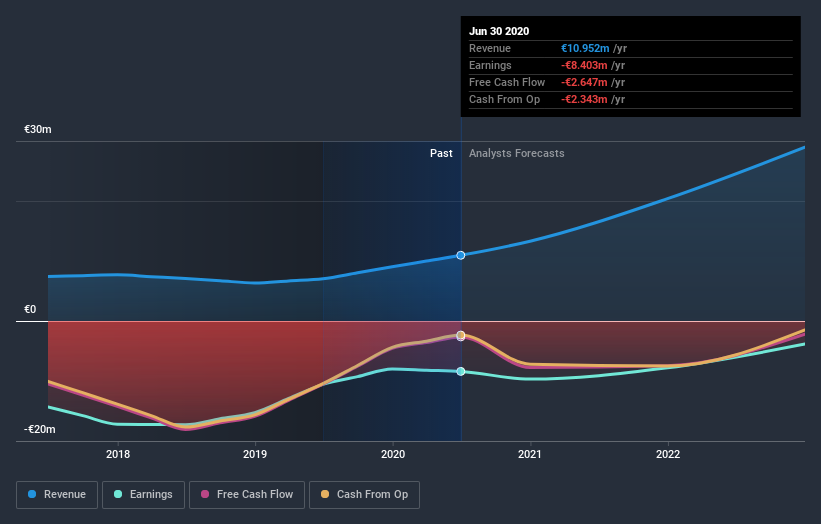Viewport: 821px width, 524px height.
Task: Click the -€8.403m earnings value in tooltip
Action: (x=584, y=65)
